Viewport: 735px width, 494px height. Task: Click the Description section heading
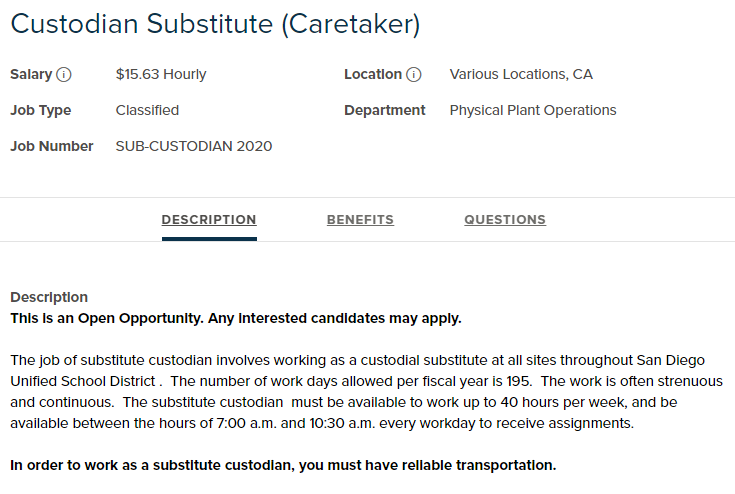click(49, 297)
